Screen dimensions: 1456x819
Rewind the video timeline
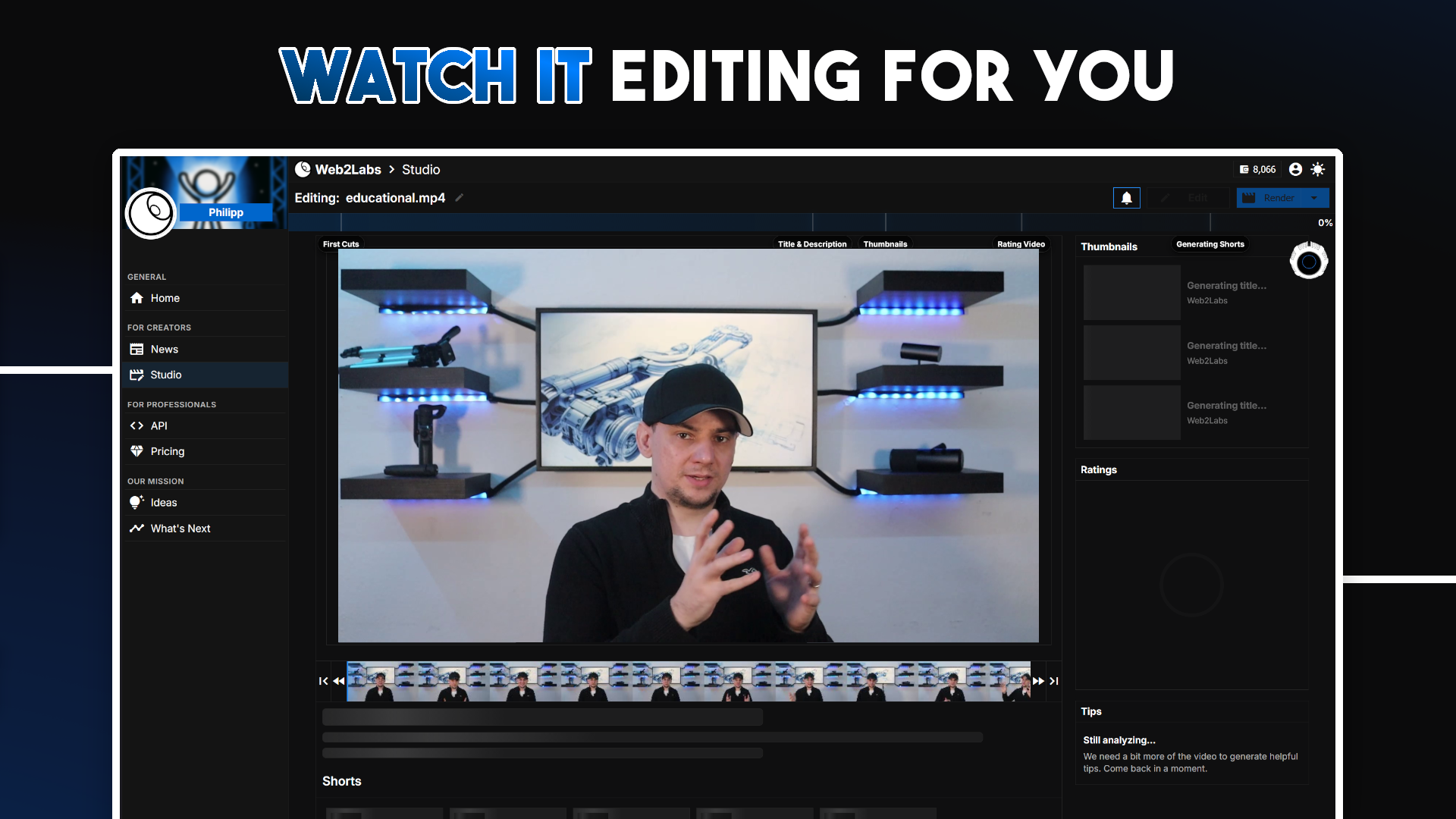[x=338, y=681]
